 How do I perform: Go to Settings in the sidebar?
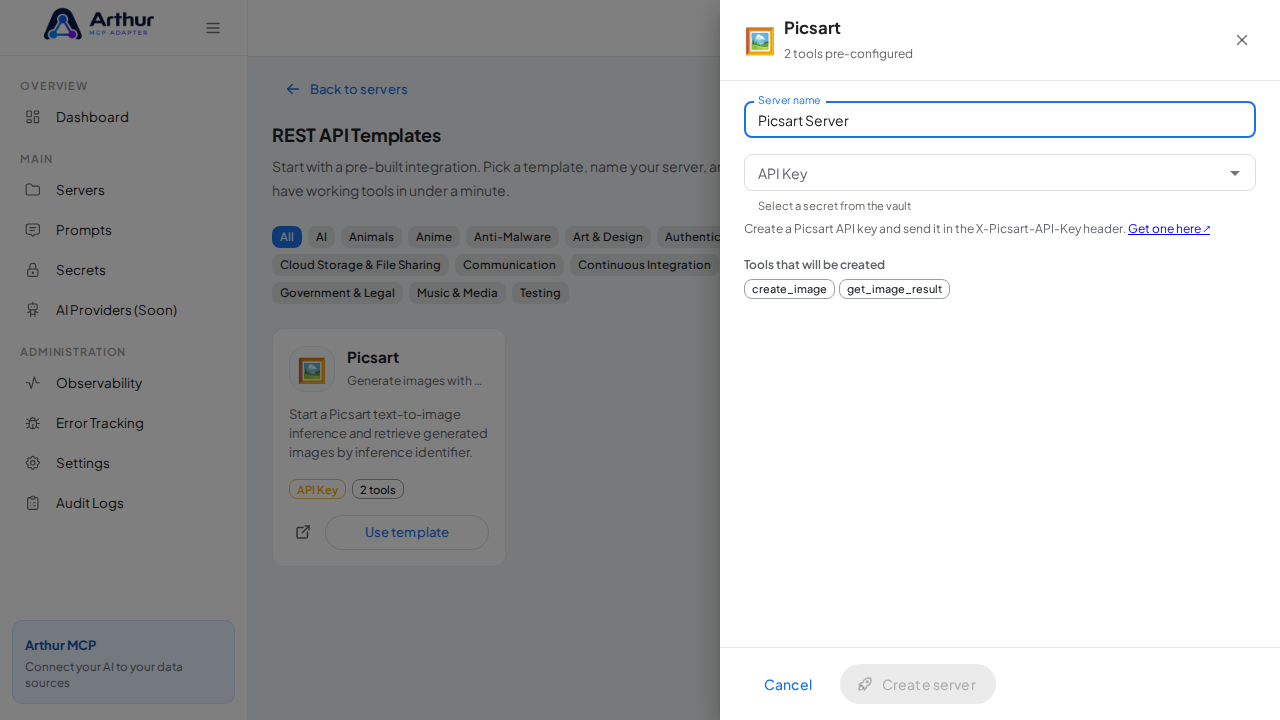pyautogui.click(x=124, y=463)
